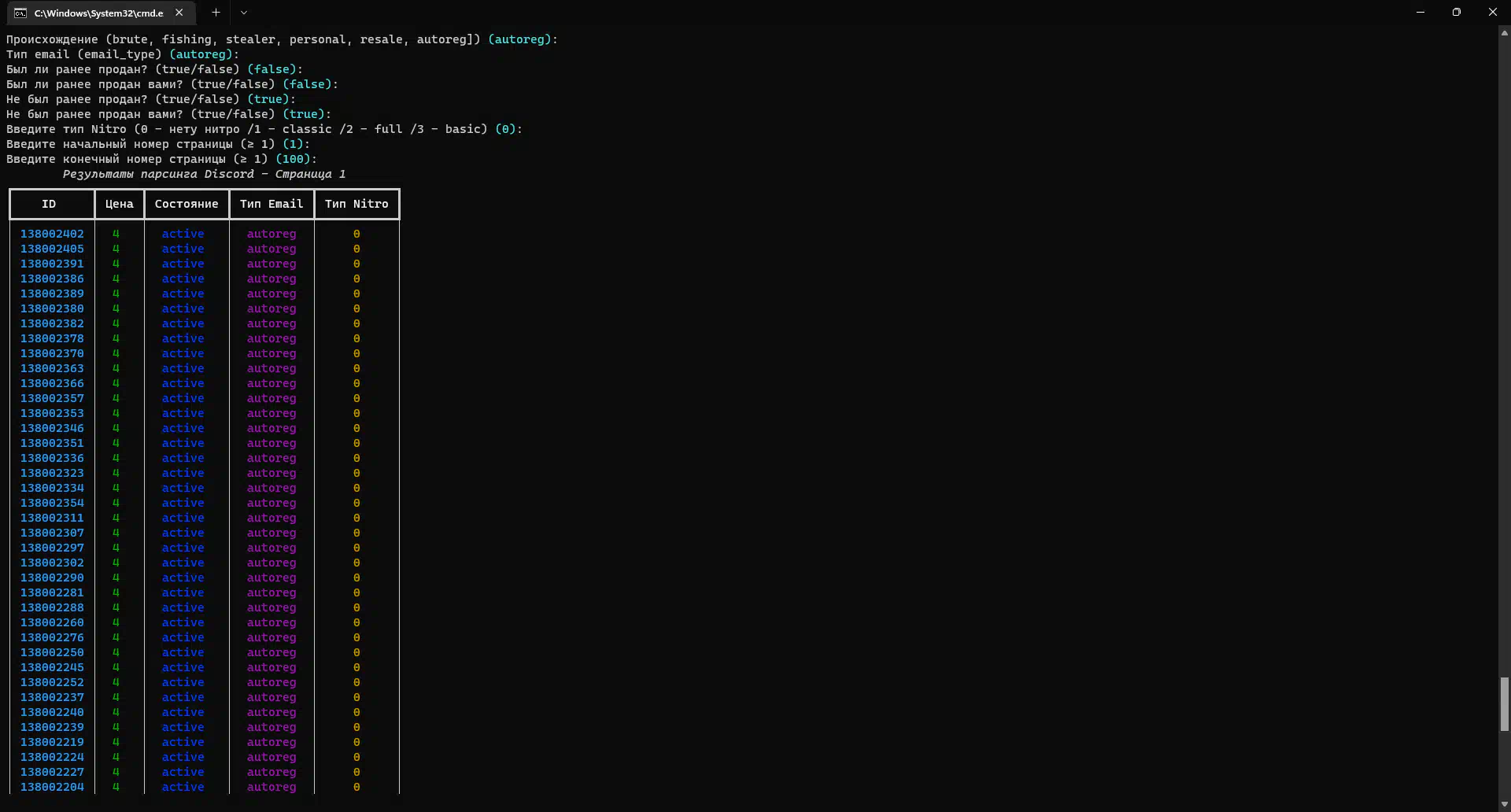Minimize the terminal window

point(1420,12)
